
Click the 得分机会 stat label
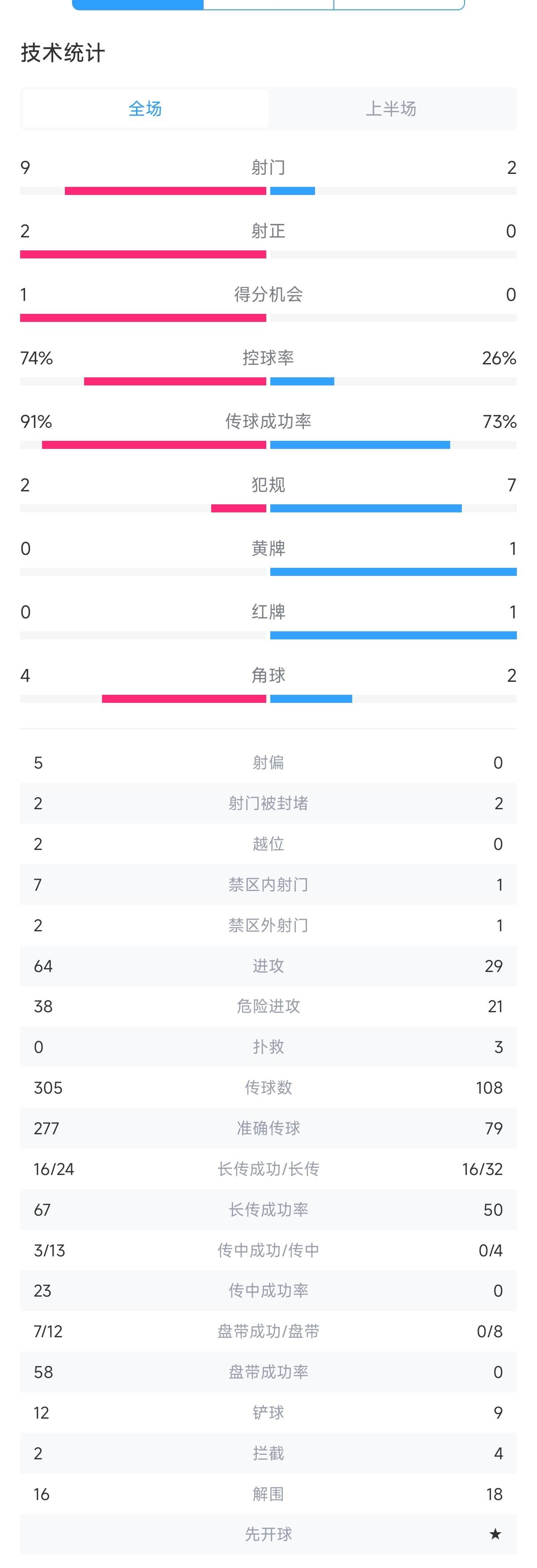click(x=268, y=295)
